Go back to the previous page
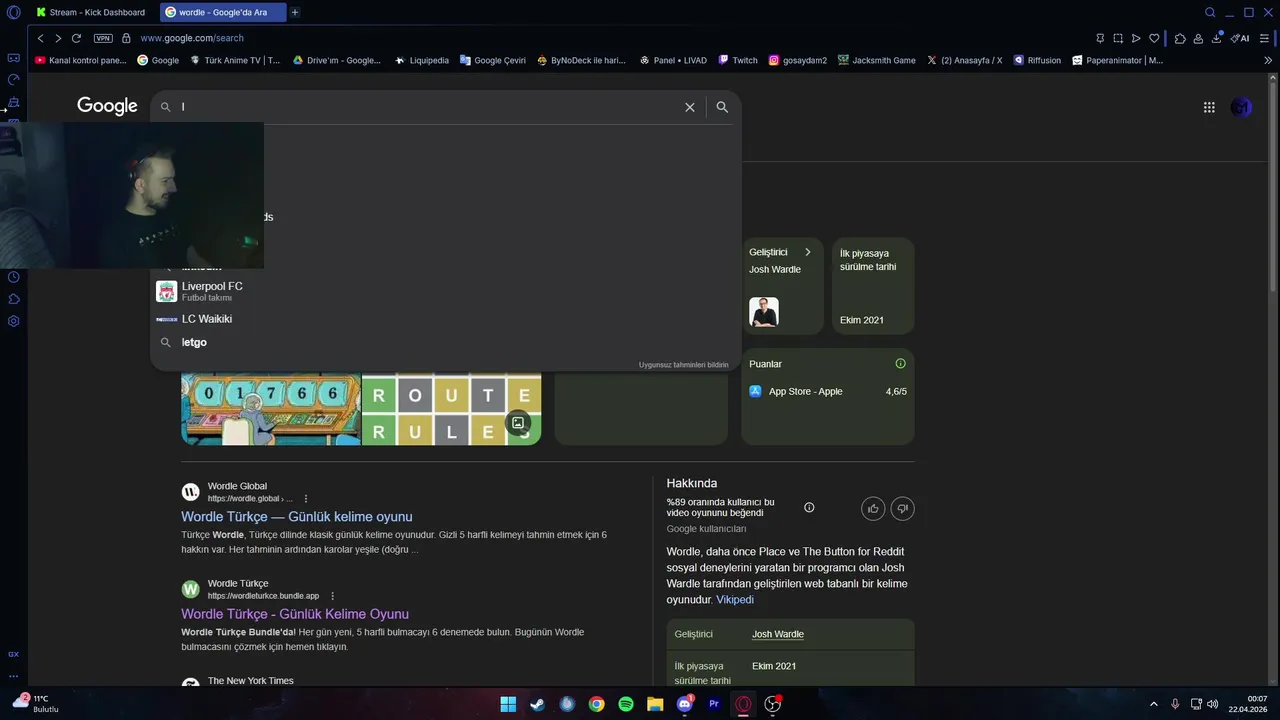 40,38
